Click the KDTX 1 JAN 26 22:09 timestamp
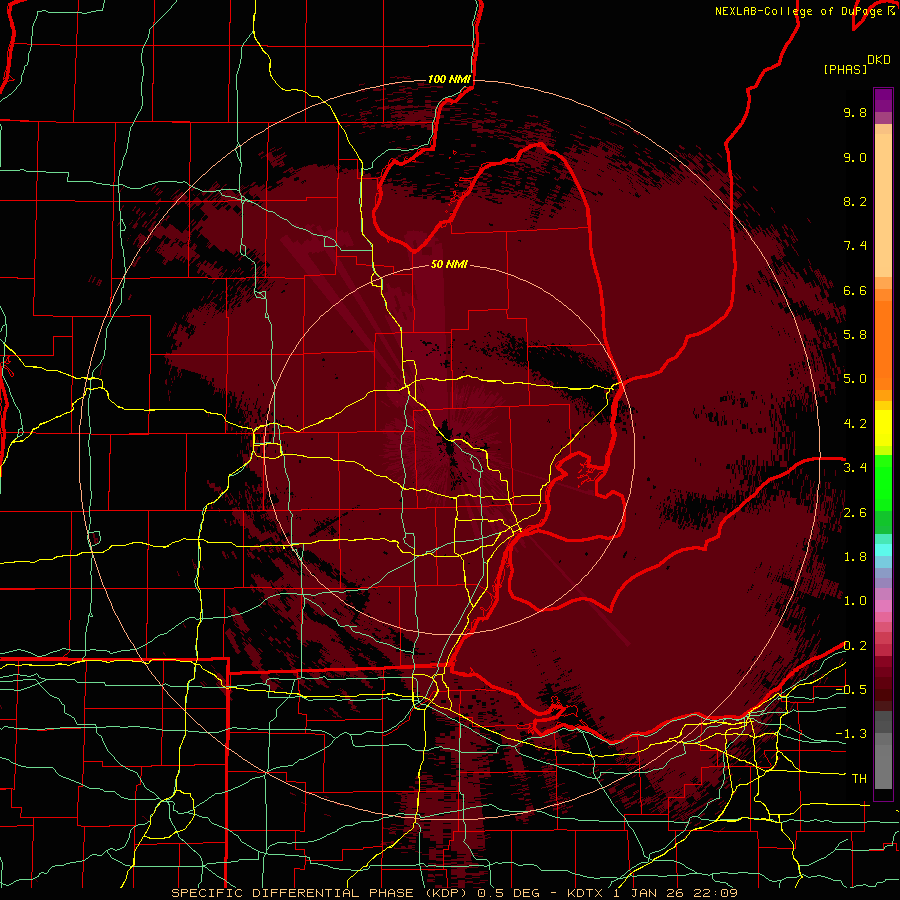The image size is (900, 900). [652, 893]
